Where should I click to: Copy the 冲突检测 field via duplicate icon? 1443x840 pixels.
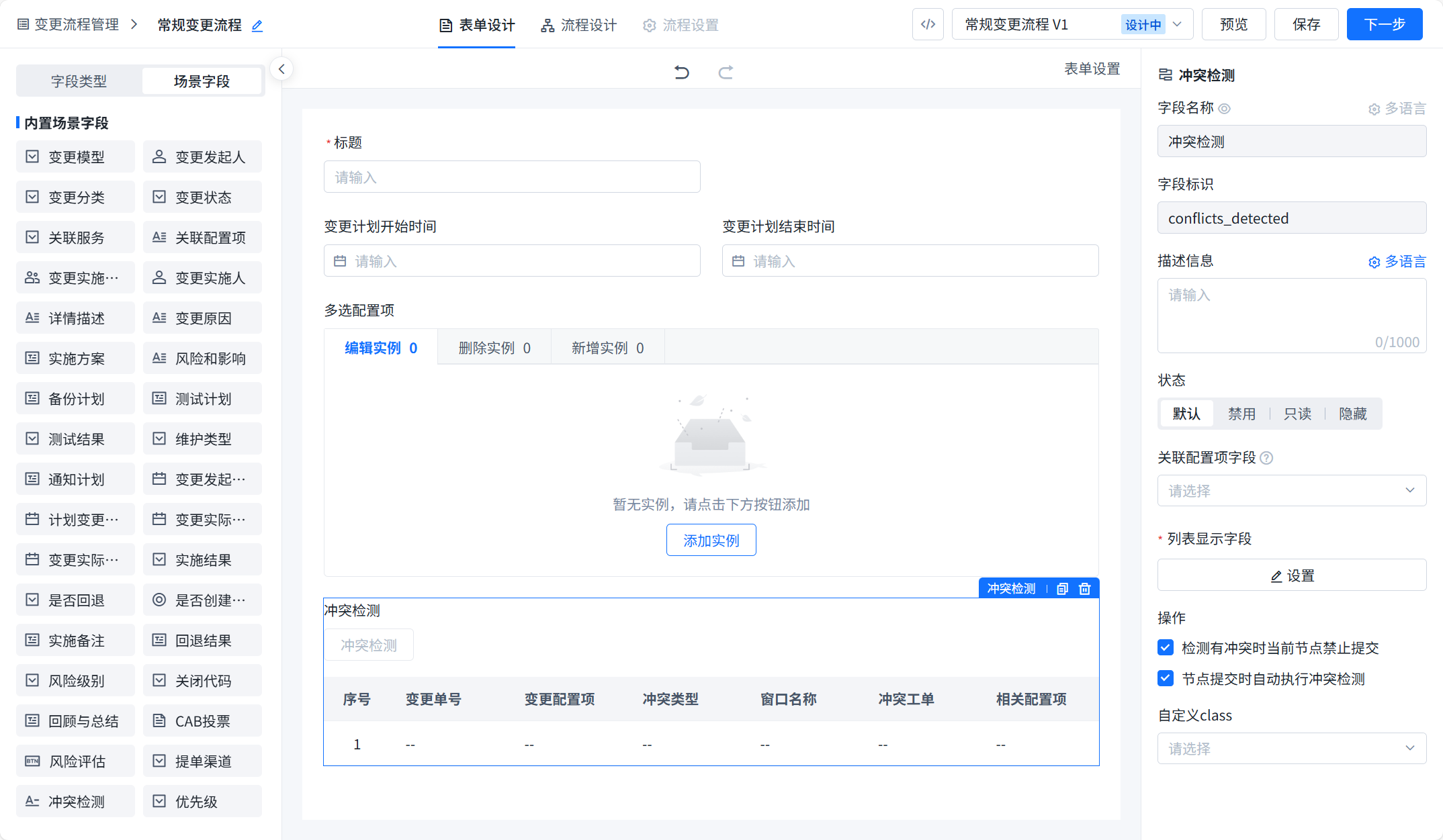[x=1062, y=589]
